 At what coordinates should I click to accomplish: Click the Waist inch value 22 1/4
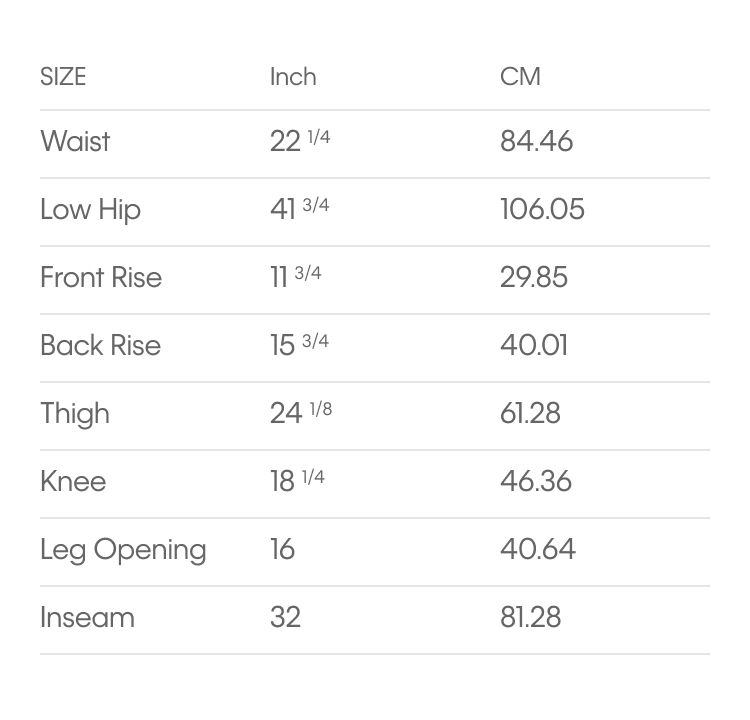coord(300,141)
